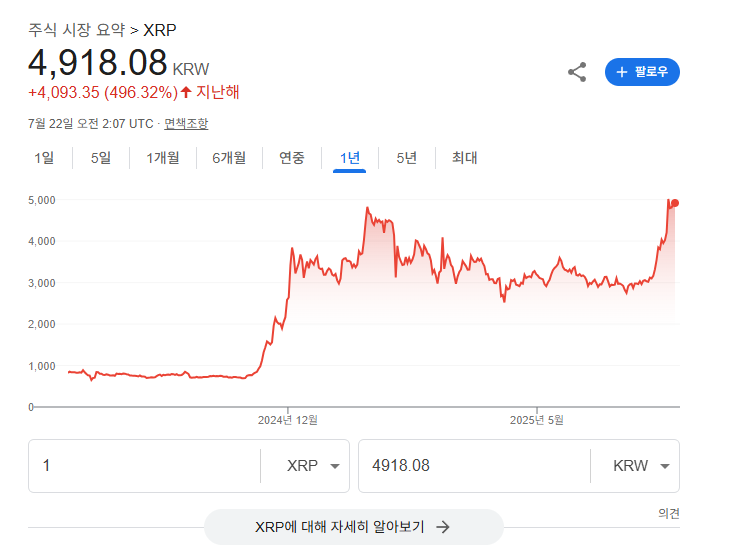Select the 1년 range tab
This screenshot has height=549, width=750.
click(x=350, y=158)
